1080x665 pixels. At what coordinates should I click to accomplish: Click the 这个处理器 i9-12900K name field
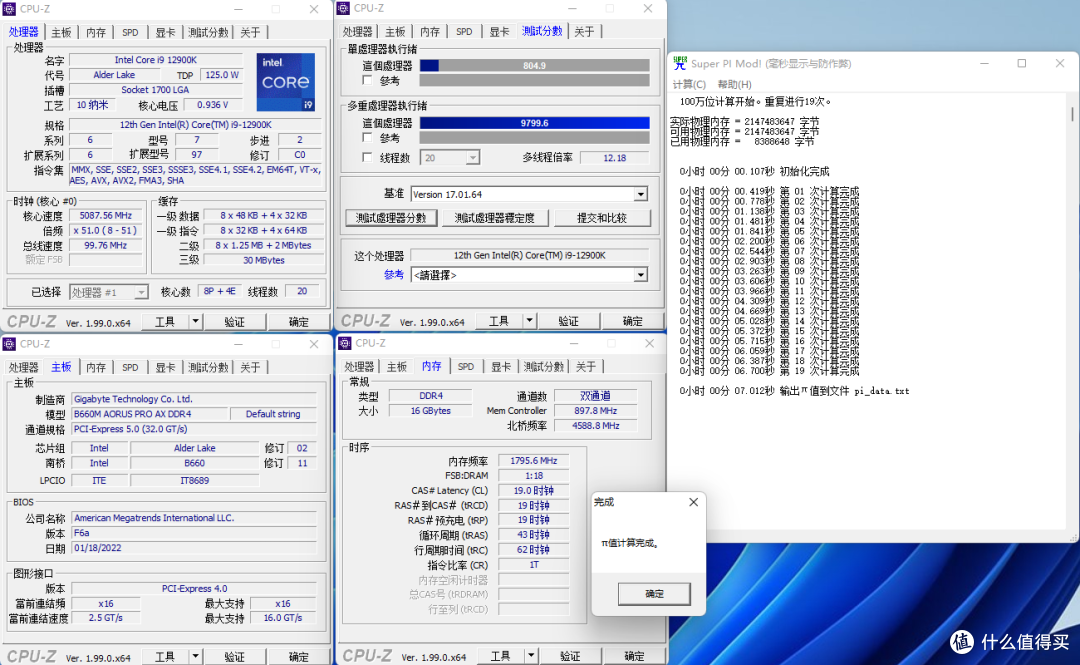pyautogui.click(x=529, y=255)
